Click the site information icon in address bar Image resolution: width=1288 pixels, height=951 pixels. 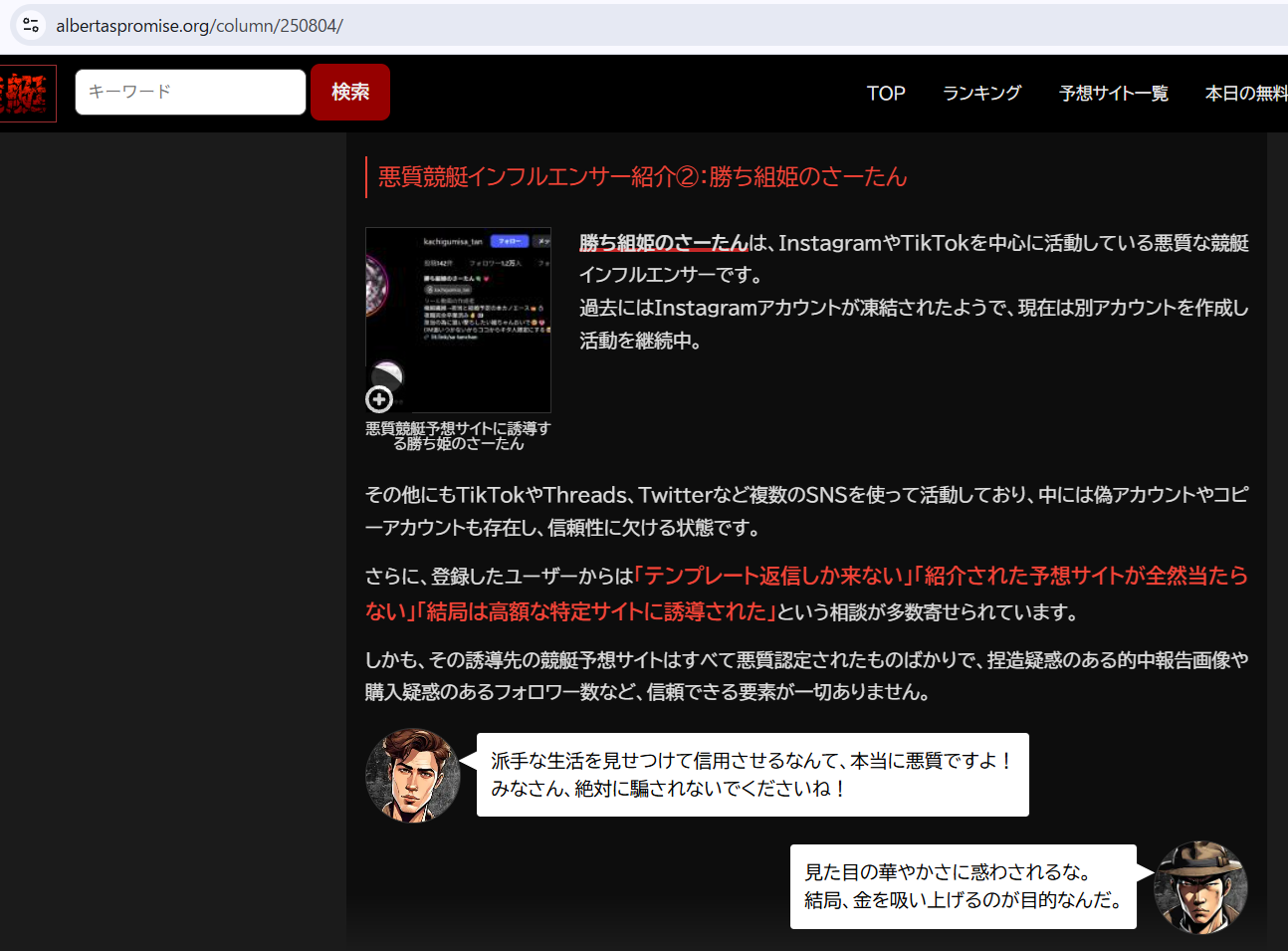[x=31, y=25]
